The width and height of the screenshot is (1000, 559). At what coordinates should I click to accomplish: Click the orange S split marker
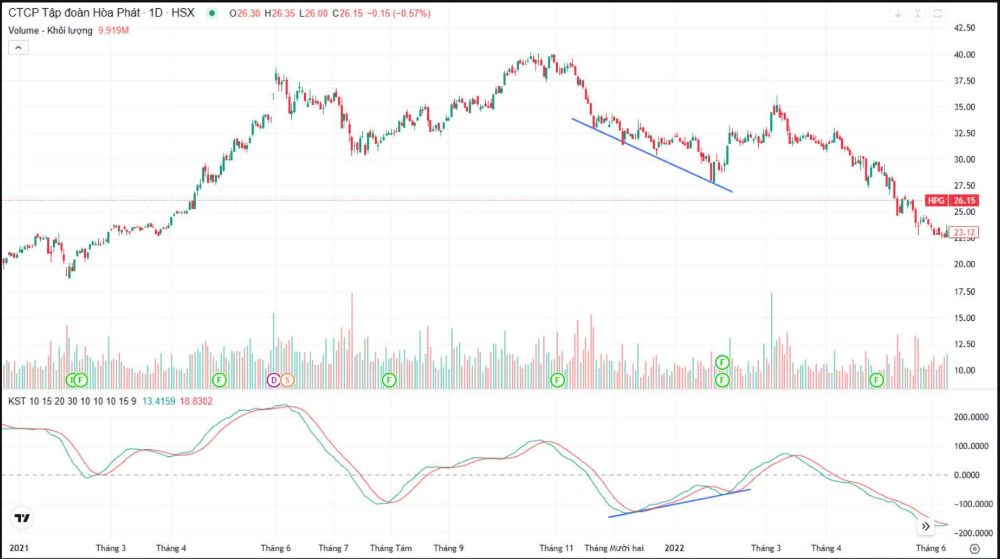pyautogui.click(x=287, y=380)
